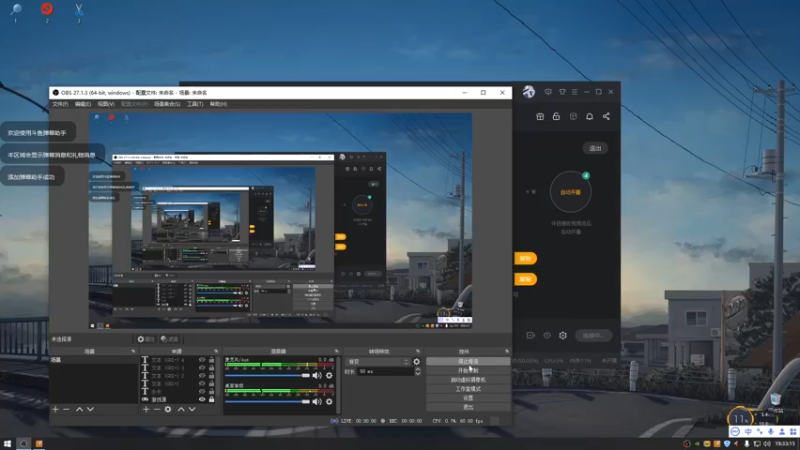Open the 帮助(H) menu in OBS
800x450 pixels.
218,104
